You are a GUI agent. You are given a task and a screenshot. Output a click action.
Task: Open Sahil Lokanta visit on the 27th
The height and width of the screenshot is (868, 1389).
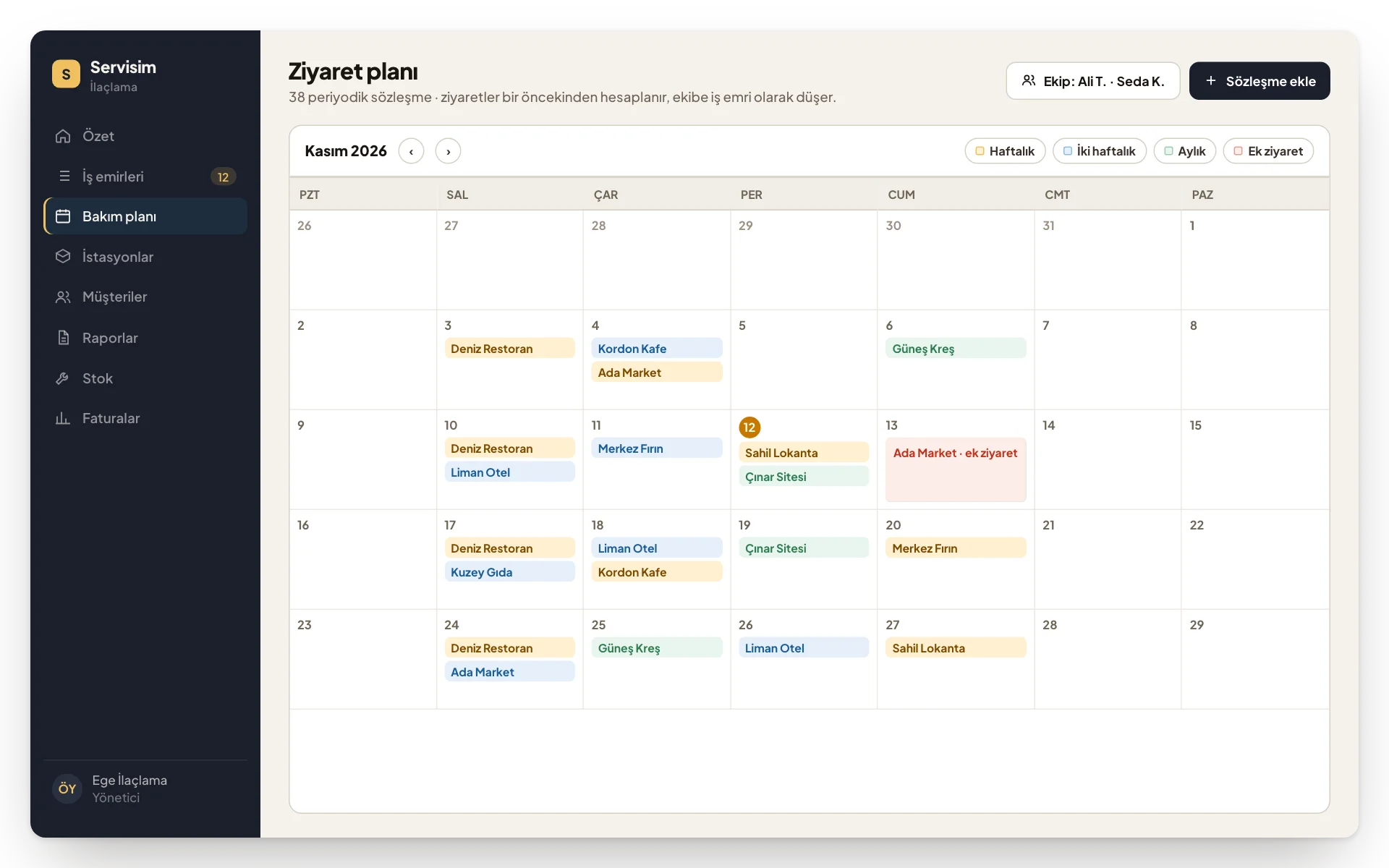click(x=956, y=648)
